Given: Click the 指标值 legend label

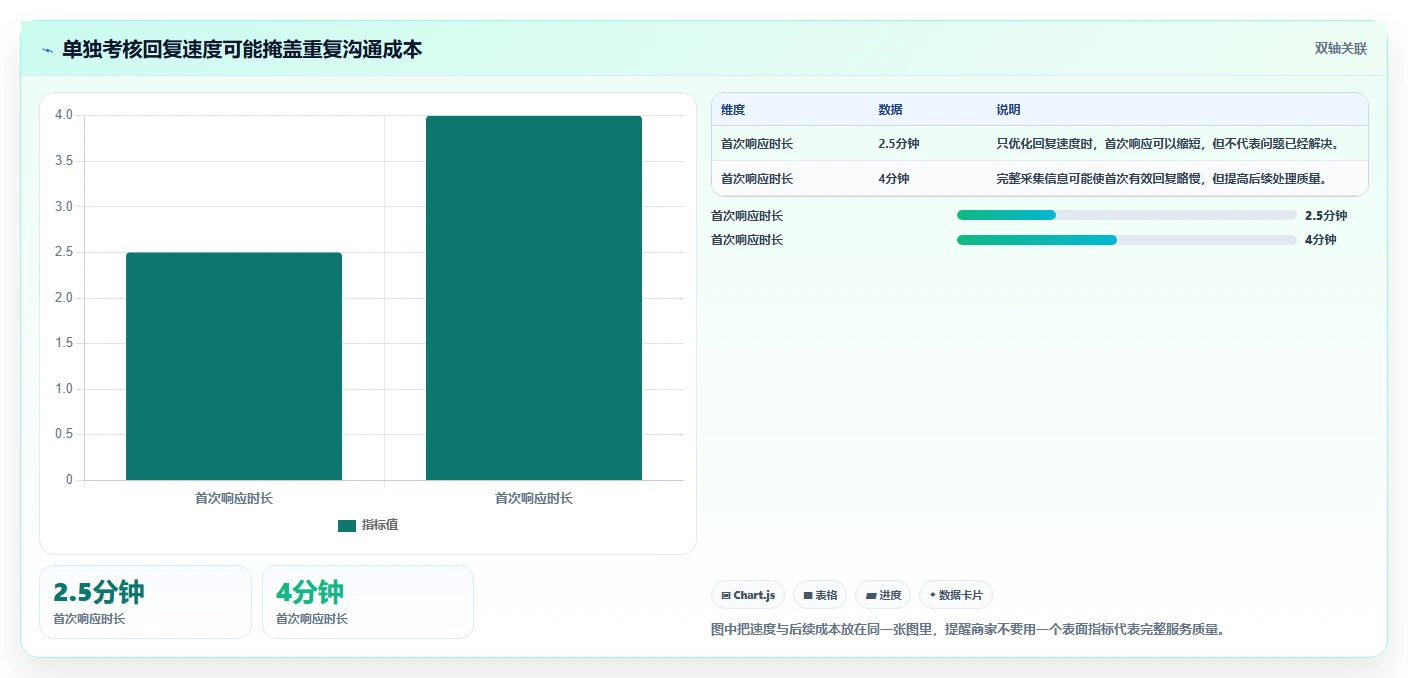Looking at the screenshot, I should [380, 525].
